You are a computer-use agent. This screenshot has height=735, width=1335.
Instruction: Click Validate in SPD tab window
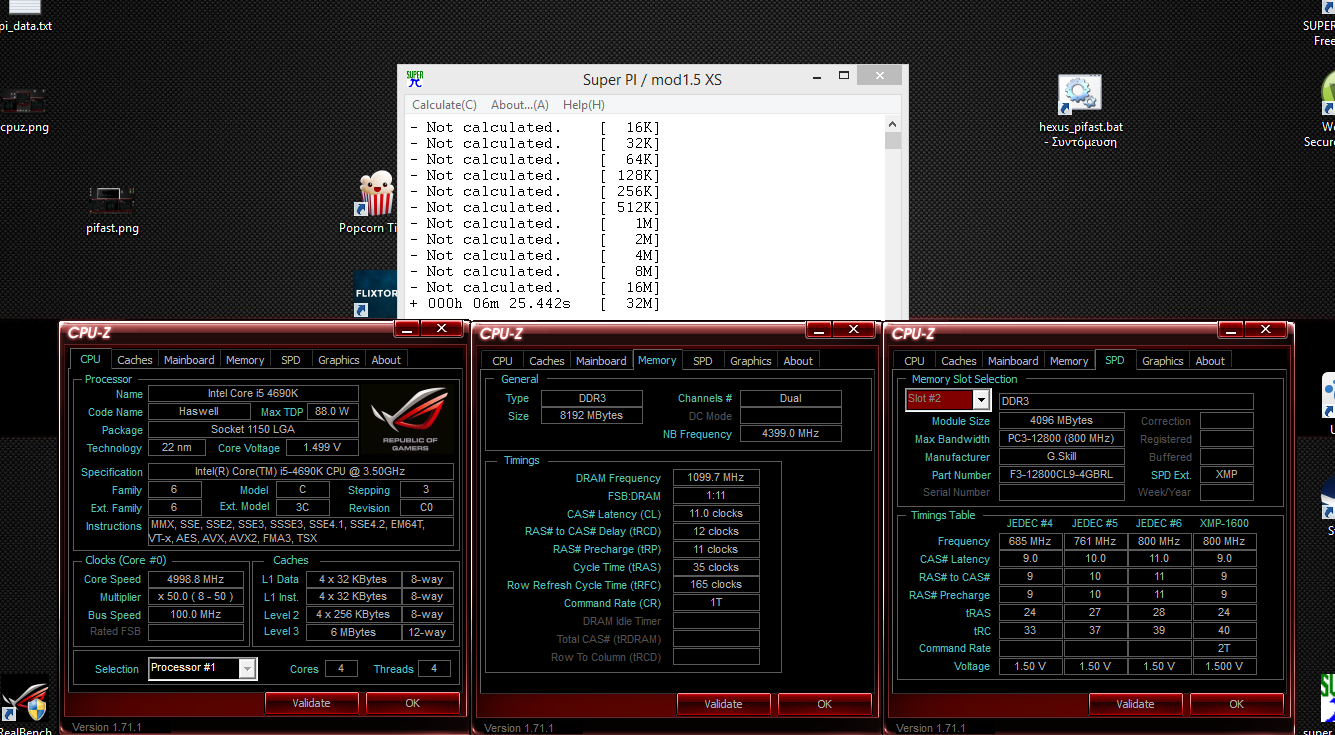point(1135,704)
